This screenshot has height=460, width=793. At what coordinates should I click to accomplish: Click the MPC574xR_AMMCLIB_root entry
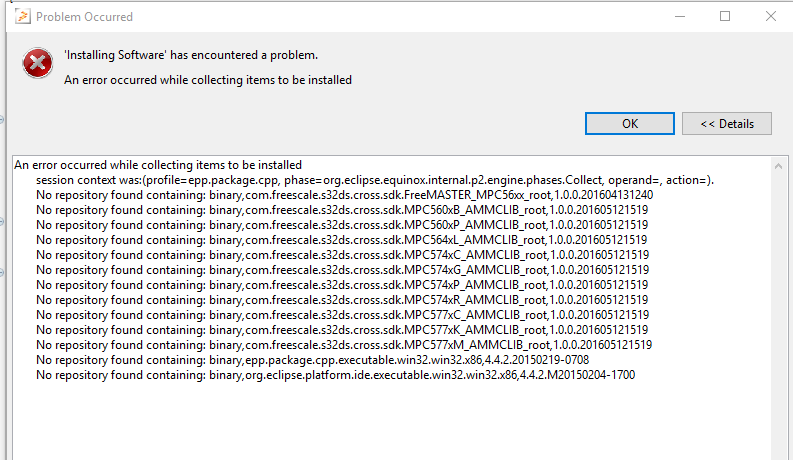point(341,300)
